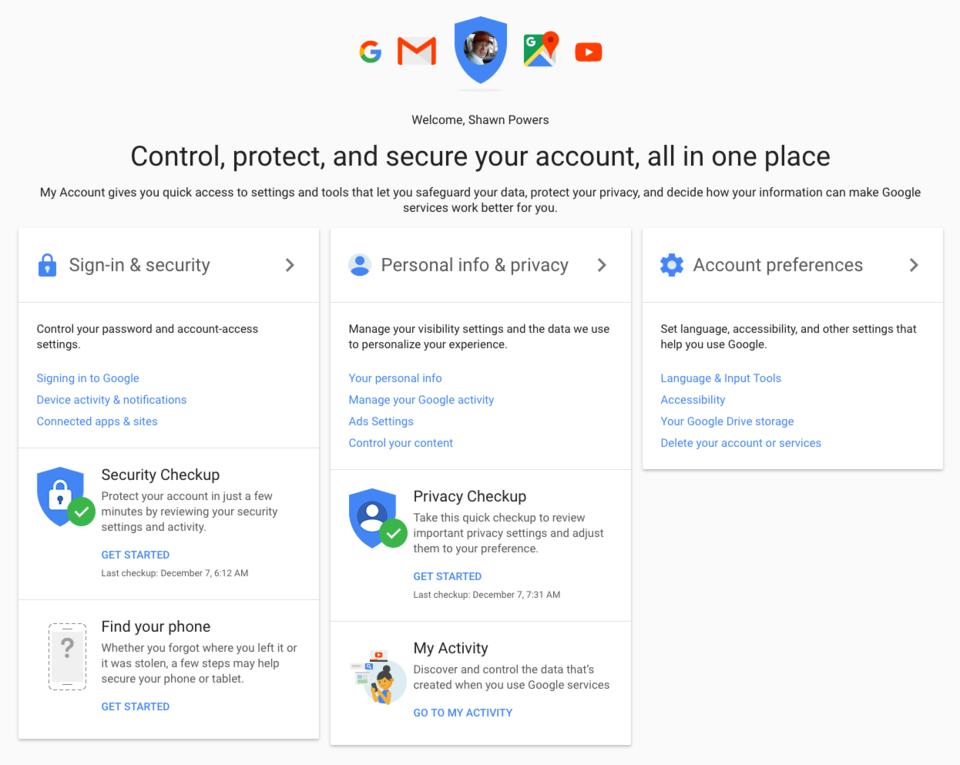
Task: Click GET STARTED under Security Checkup
Action: click(x=135, y=555)
